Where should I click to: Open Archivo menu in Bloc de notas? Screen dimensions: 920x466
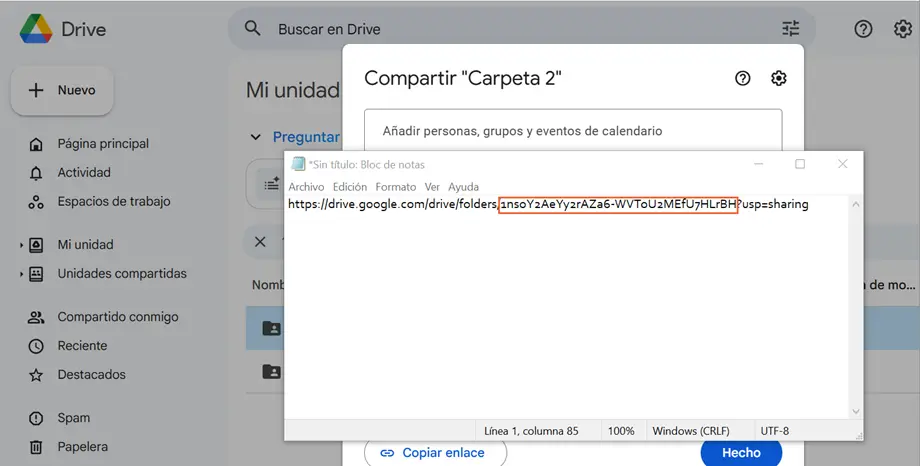pos(306,187)
